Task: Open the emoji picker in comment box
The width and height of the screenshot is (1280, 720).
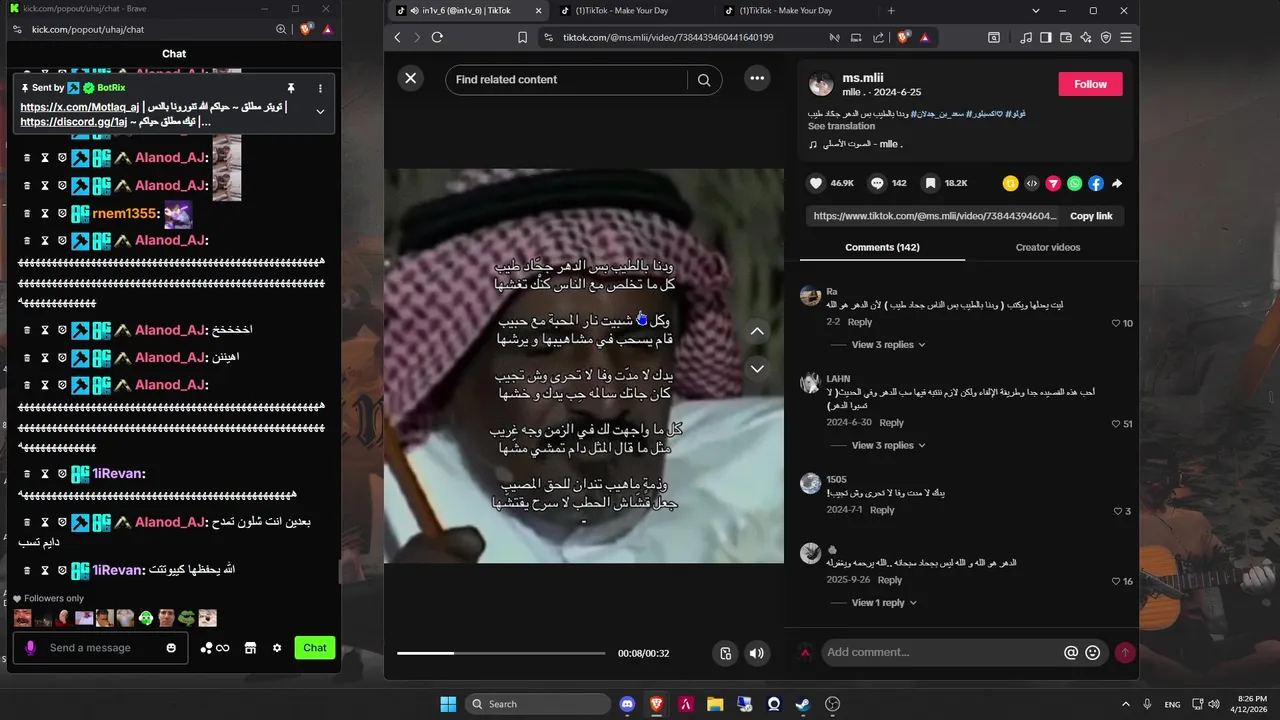Action: pyautogui.click(x=1093, y=652)
